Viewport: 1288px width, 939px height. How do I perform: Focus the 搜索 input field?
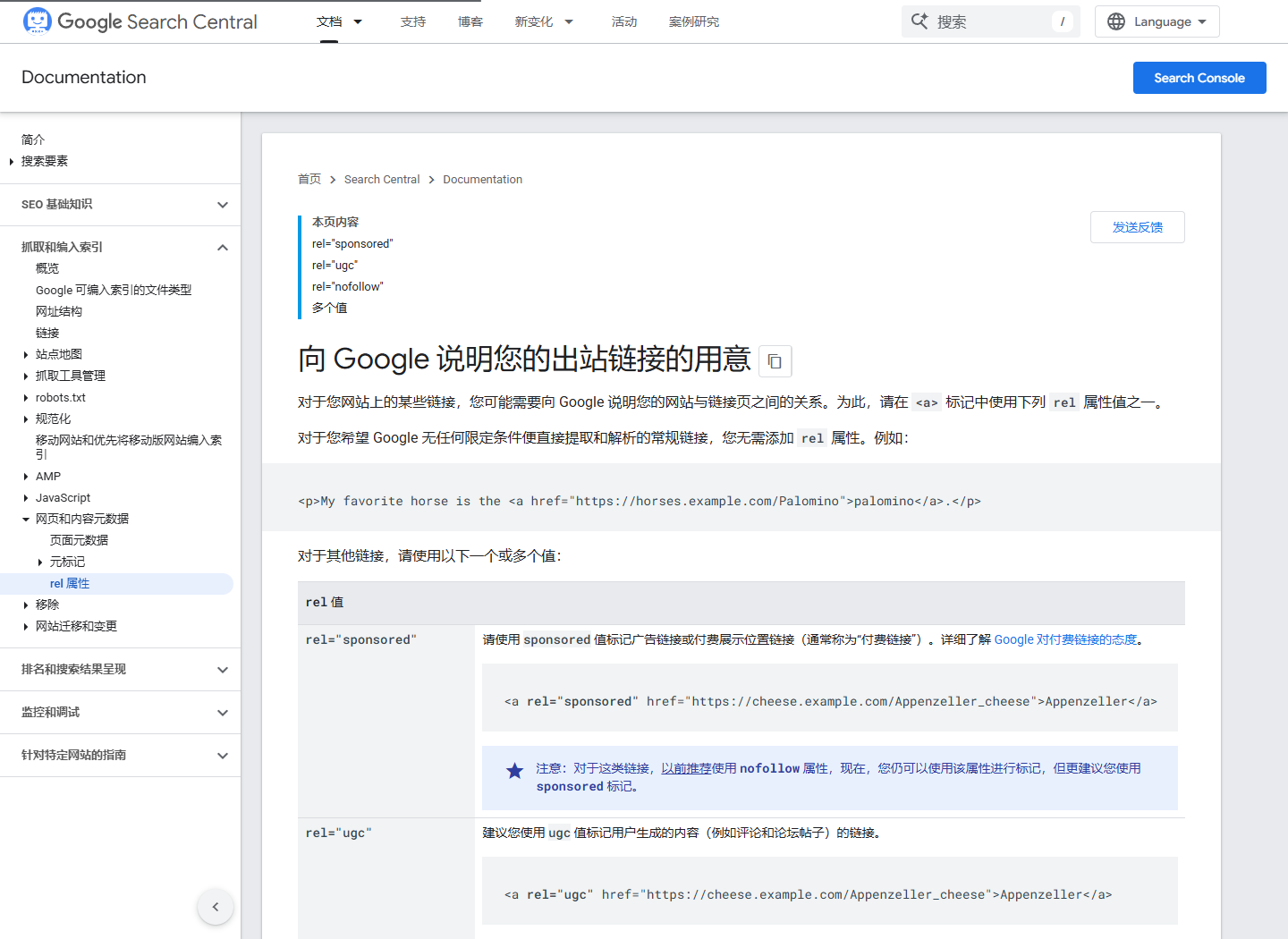[991, 21]
